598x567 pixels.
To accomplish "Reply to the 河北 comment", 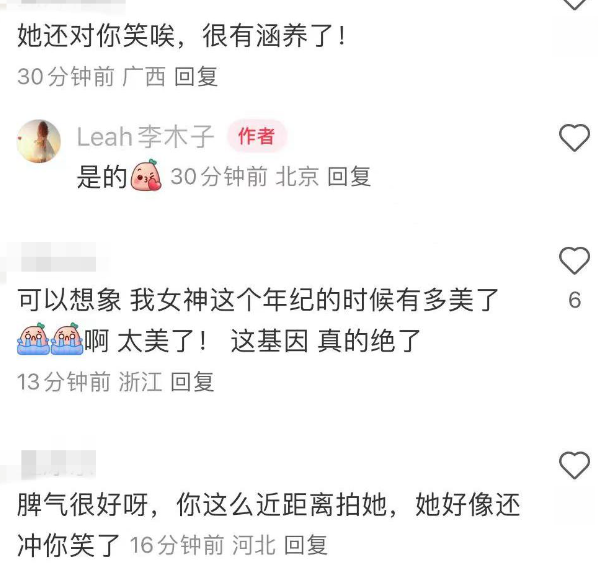I will click(x=306, y=545).
